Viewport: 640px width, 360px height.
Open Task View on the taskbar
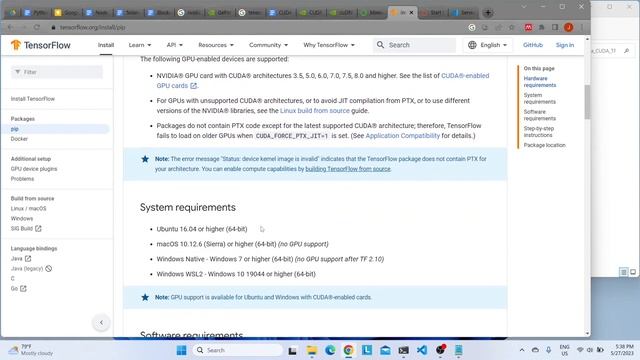[292, 350]
